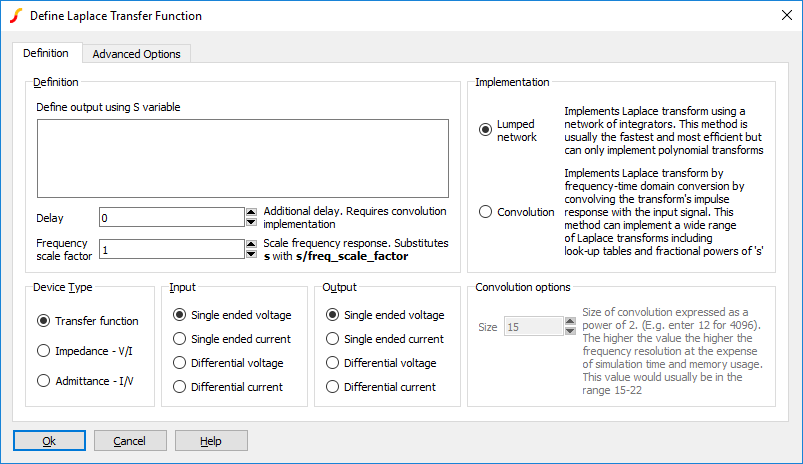
Task: Select Impedance - V/I device type
Action: (x=43, y=351)
